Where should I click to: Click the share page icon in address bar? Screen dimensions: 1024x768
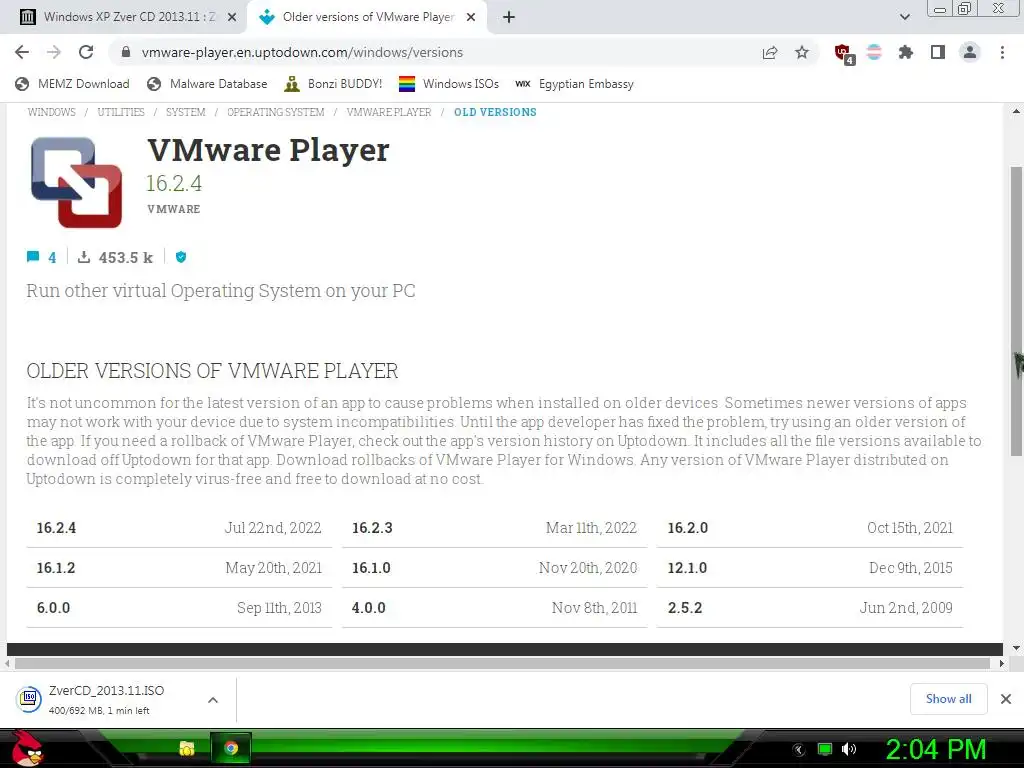click(x=770, y=52)
